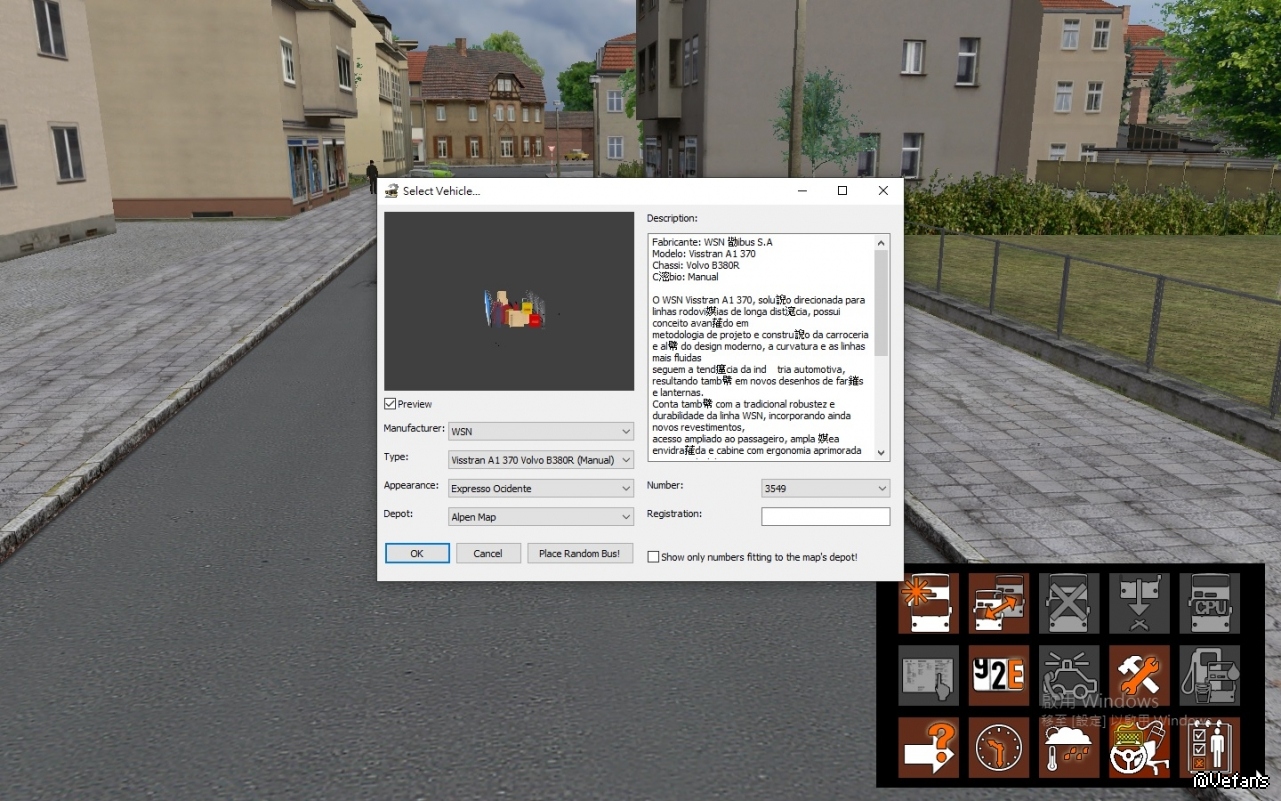The image size is (1281, 801).
Task: Click the 'Chassi: Volvo B380R' description line
Action: point(696,266)
